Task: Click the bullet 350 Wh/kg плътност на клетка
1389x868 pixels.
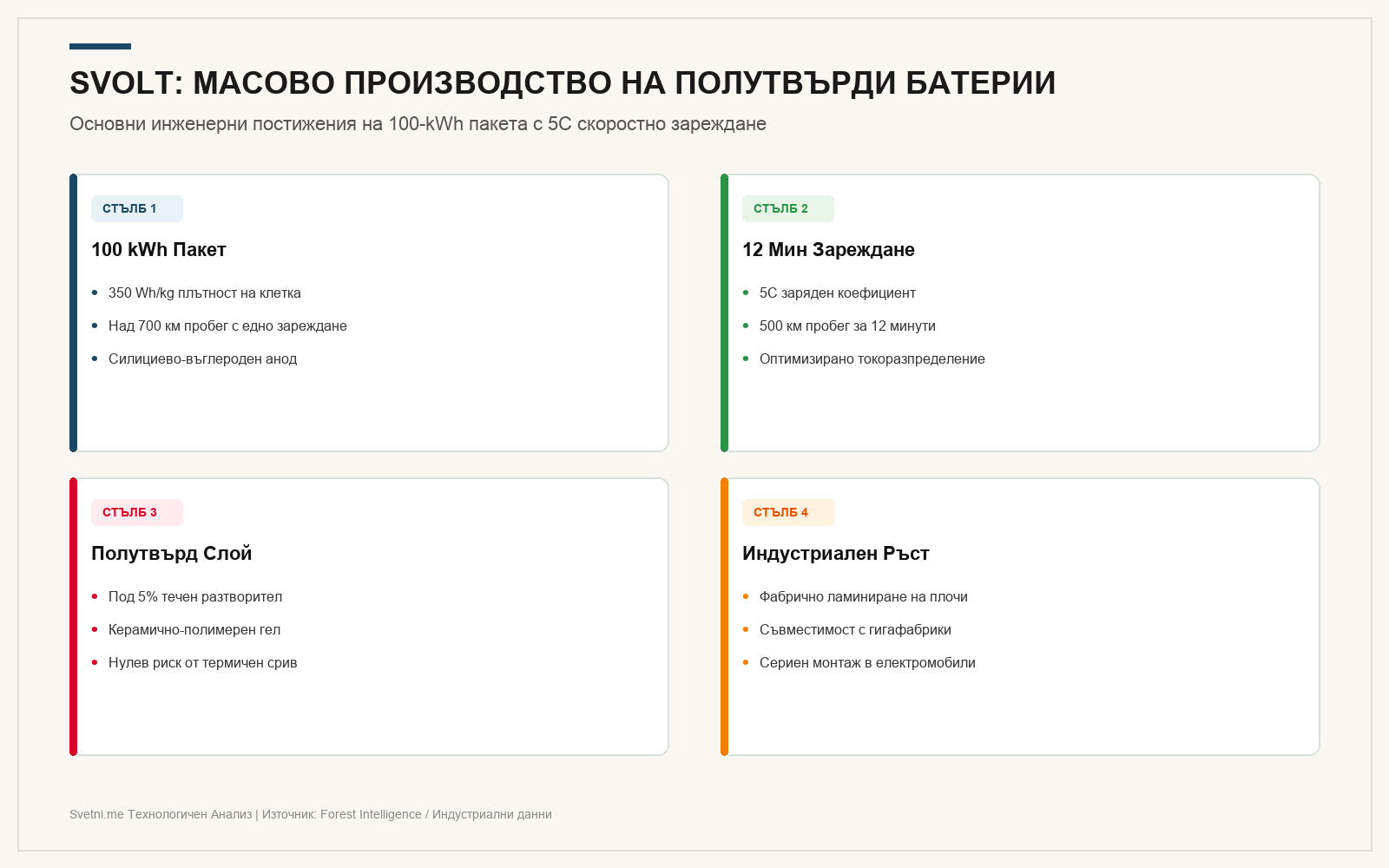Action: 205,293
